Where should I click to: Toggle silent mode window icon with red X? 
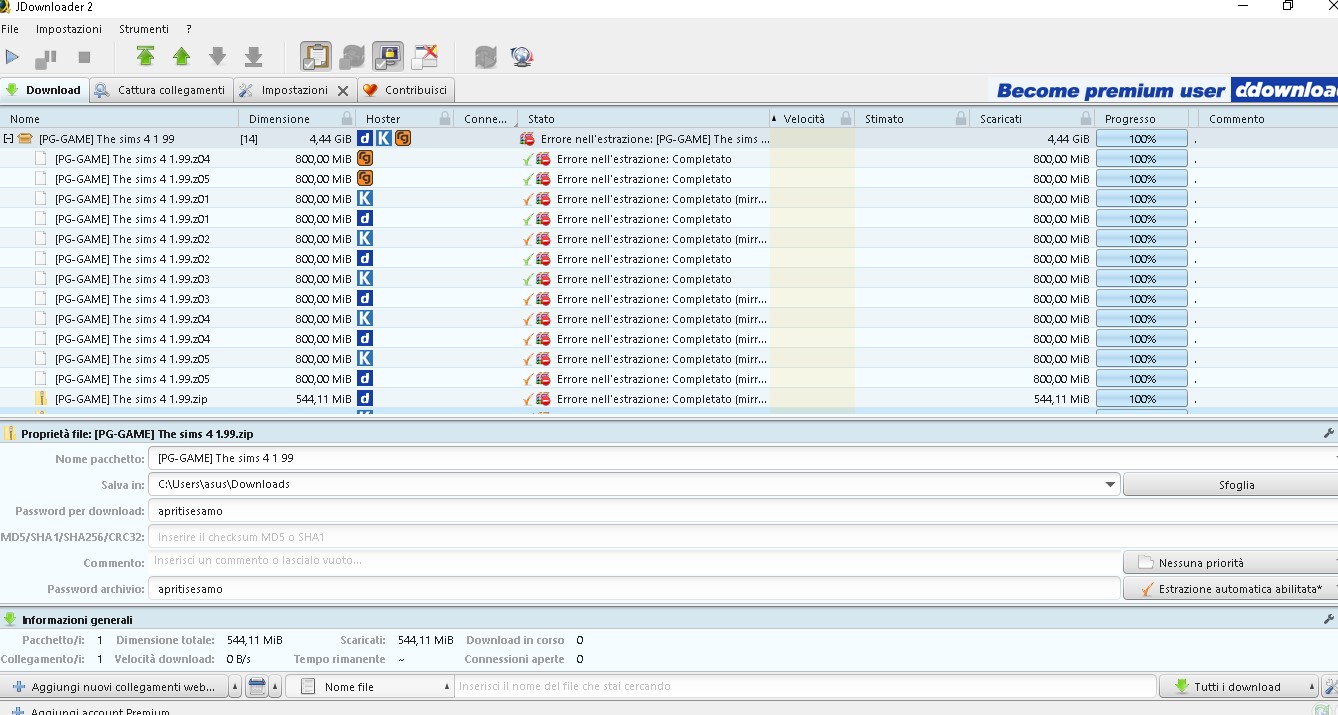tap(425, 56)
